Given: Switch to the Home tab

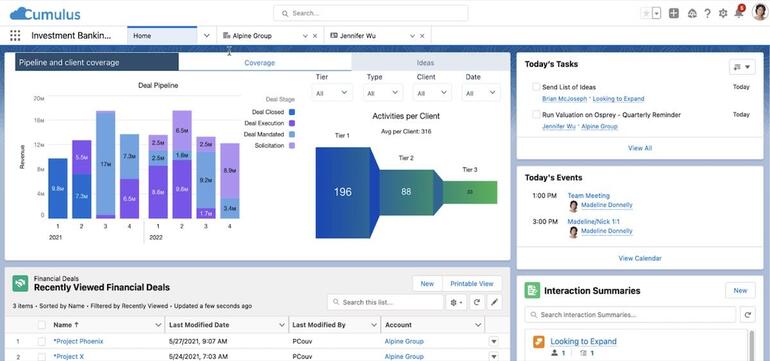Looking at the screenshot, I should (x=162, y=36).
